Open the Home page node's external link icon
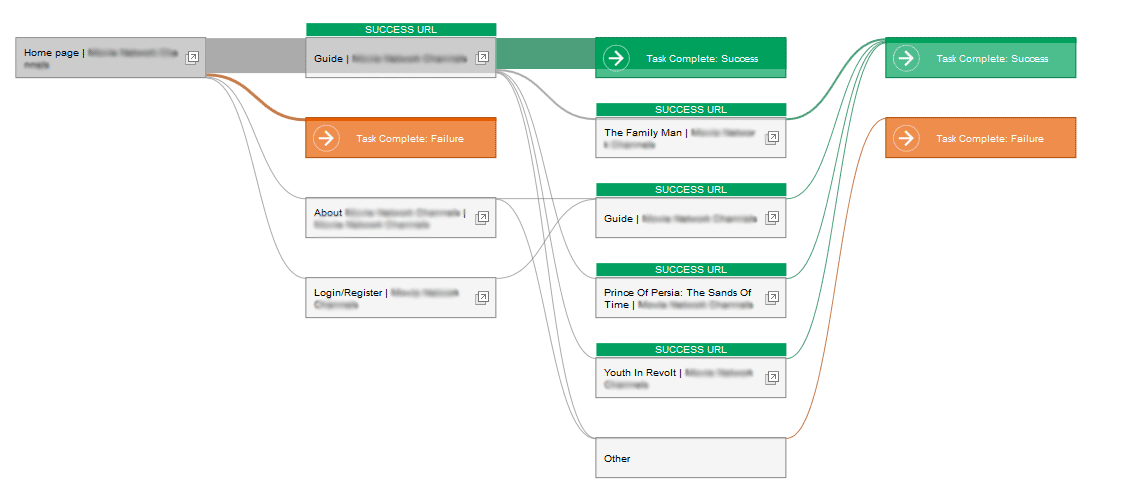The width and height of the screenshot is (1132, 497). [192, 58]
